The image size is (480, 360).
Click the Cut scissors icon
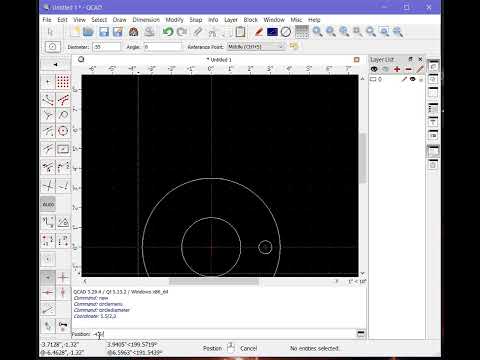point(212,32)
